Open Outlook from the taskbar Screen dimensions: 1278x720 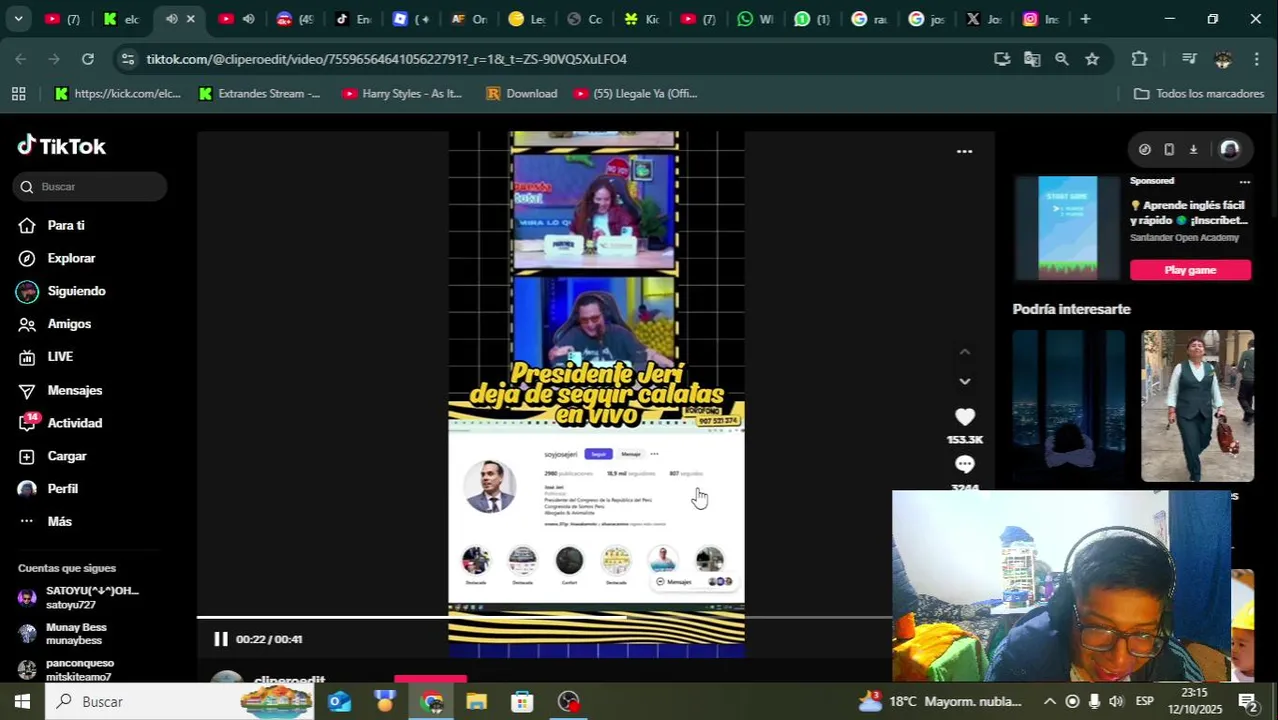339,702
